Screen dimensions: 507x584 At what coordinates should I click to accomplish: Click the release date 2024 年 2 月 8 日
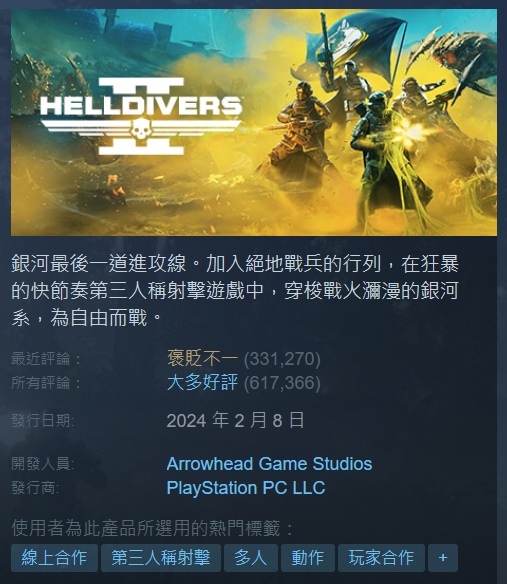235,420
